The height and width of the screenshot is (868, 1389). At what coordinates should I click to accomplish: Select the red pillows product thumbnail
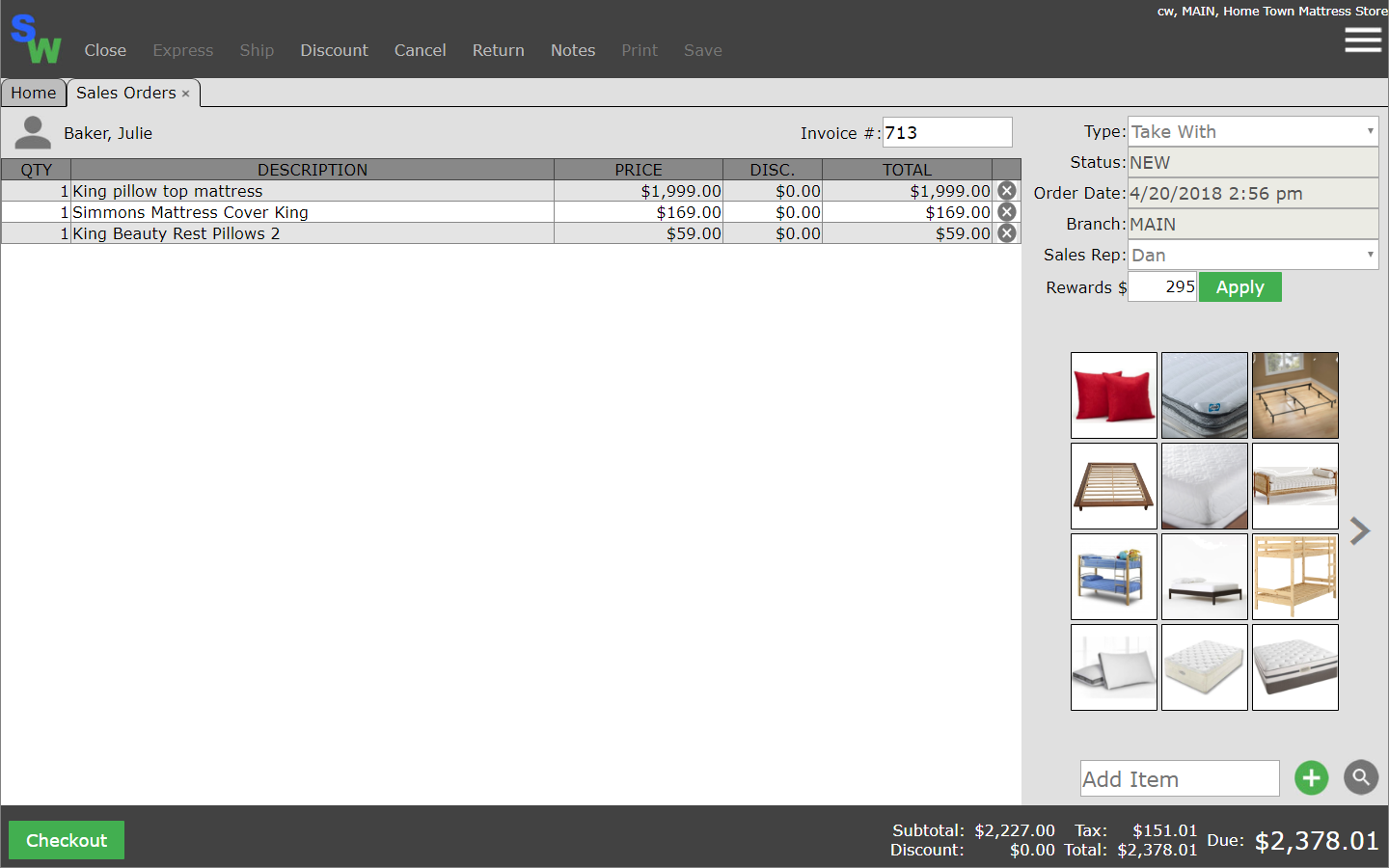pos(1113,395)
